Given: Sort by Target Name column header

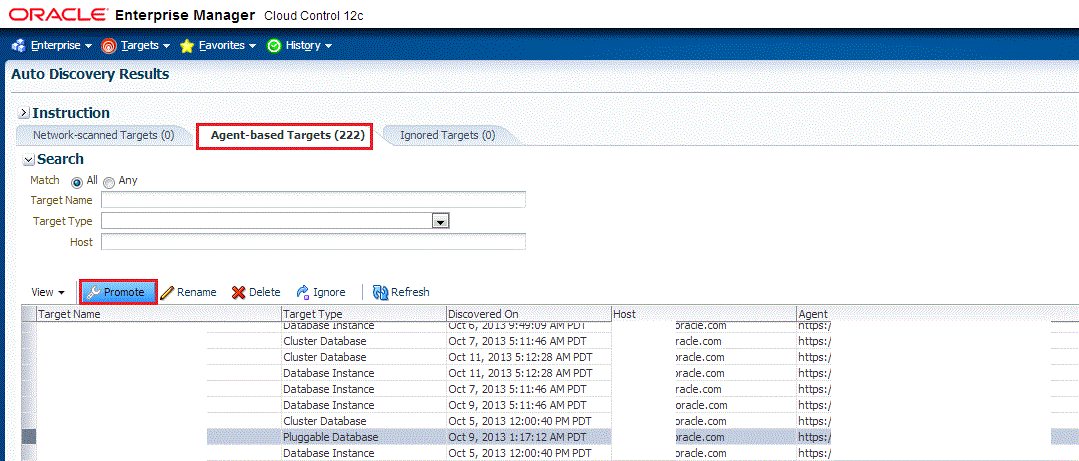Looking at the screenshot, I should [x=158, y=314].
